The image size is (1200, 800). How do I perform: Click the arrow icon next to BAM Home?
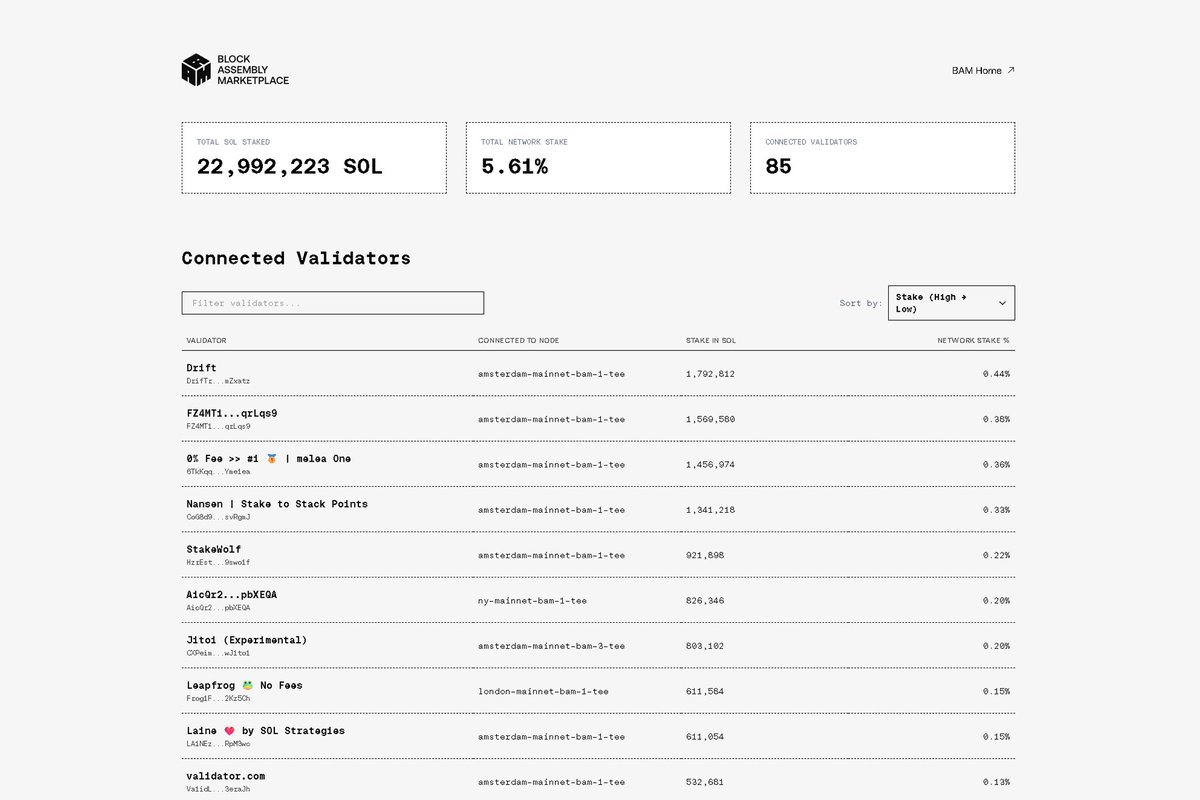(x=1010, y=70)
